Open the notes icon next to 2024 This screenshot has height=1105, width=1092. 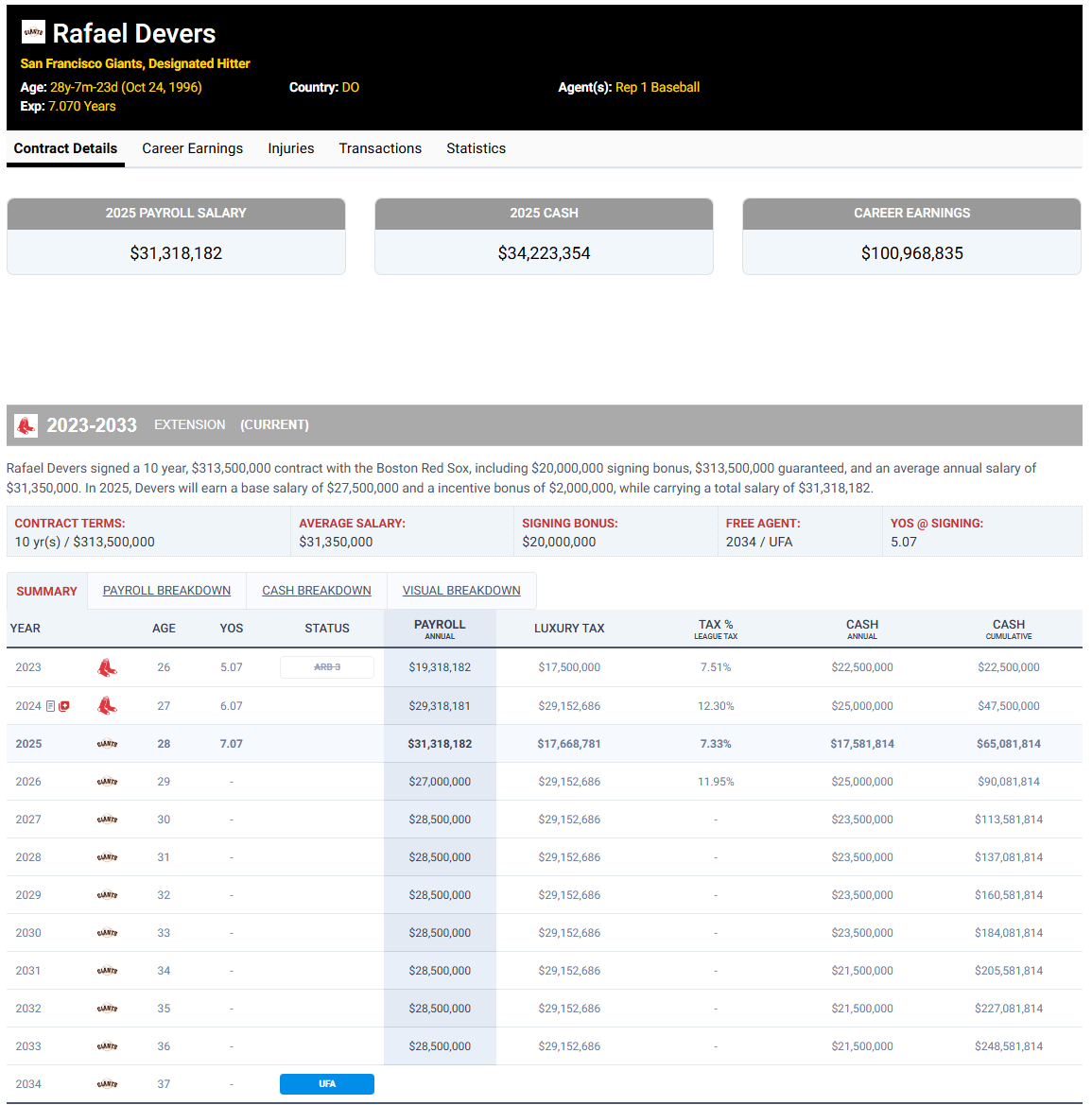(50, 706)
